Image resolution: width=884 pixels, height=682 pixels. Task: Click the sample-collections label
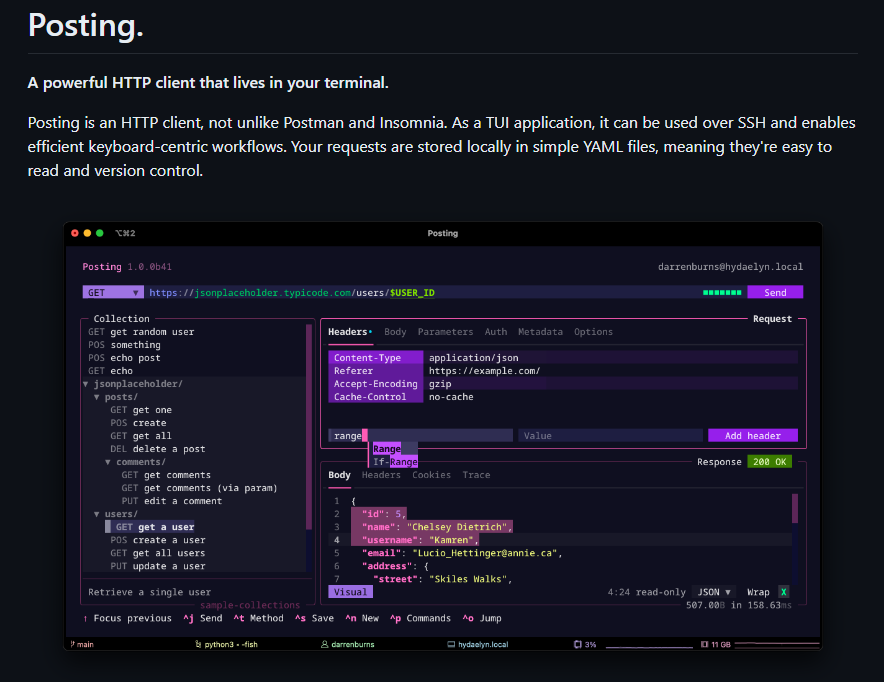[250, 605]
